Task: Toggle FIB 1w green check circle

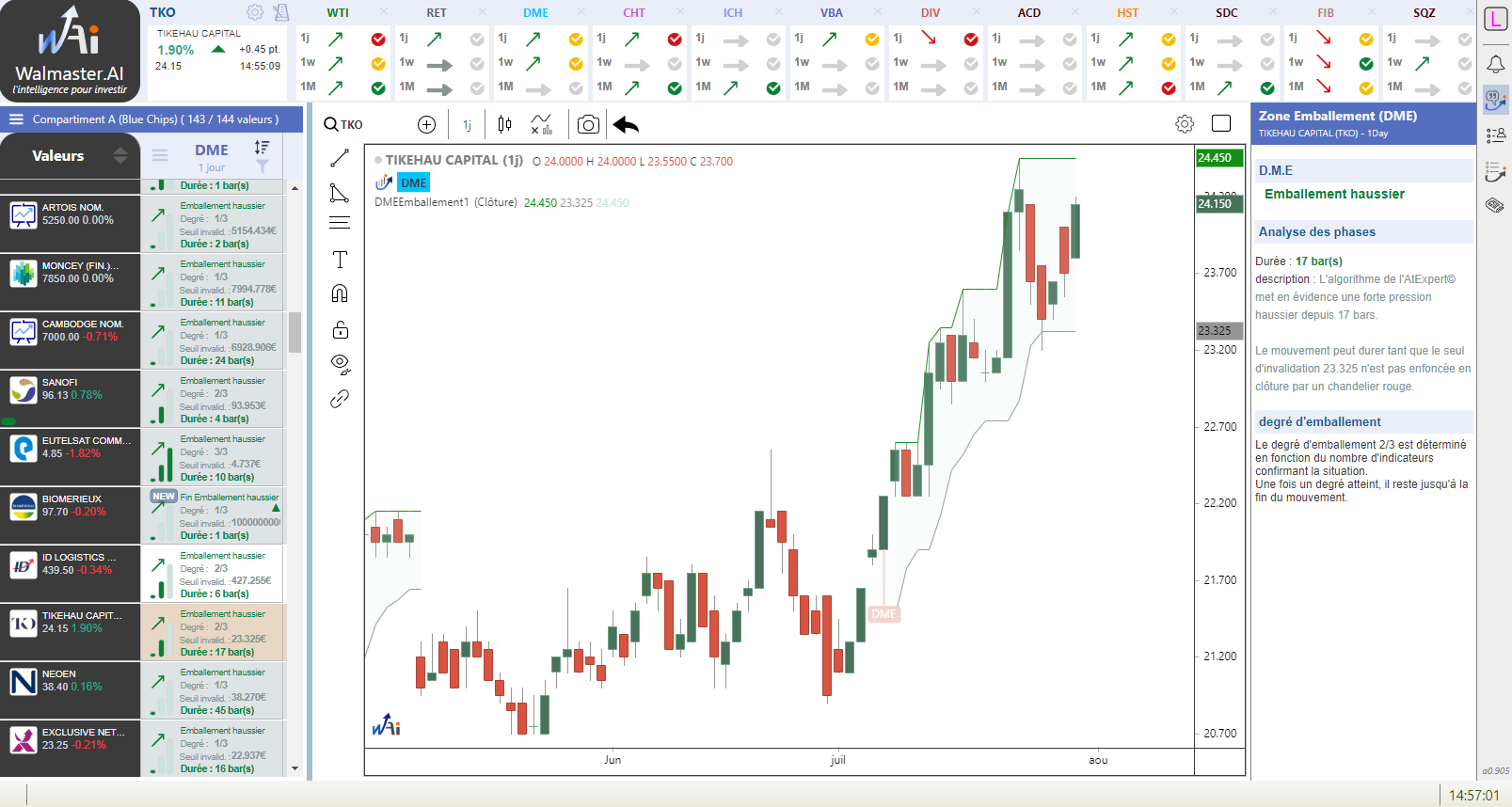Action: 1366,64
